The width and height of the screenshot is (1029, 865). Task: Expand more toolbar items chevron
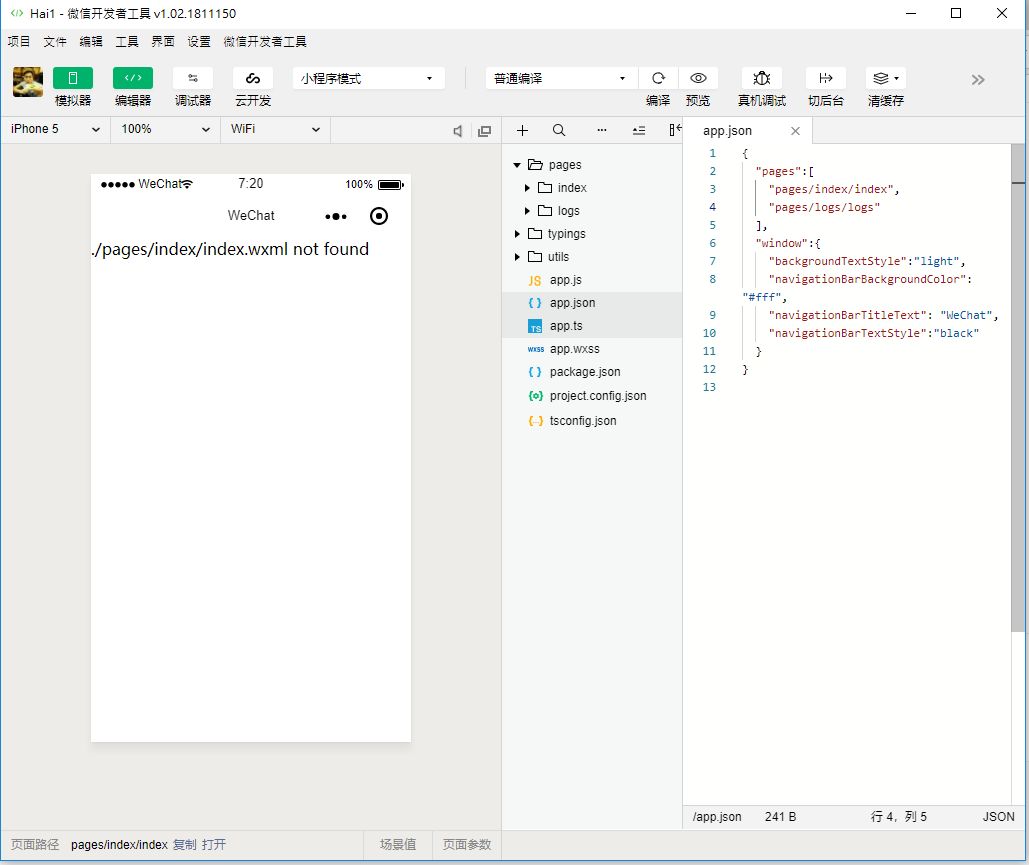point(978,79)
